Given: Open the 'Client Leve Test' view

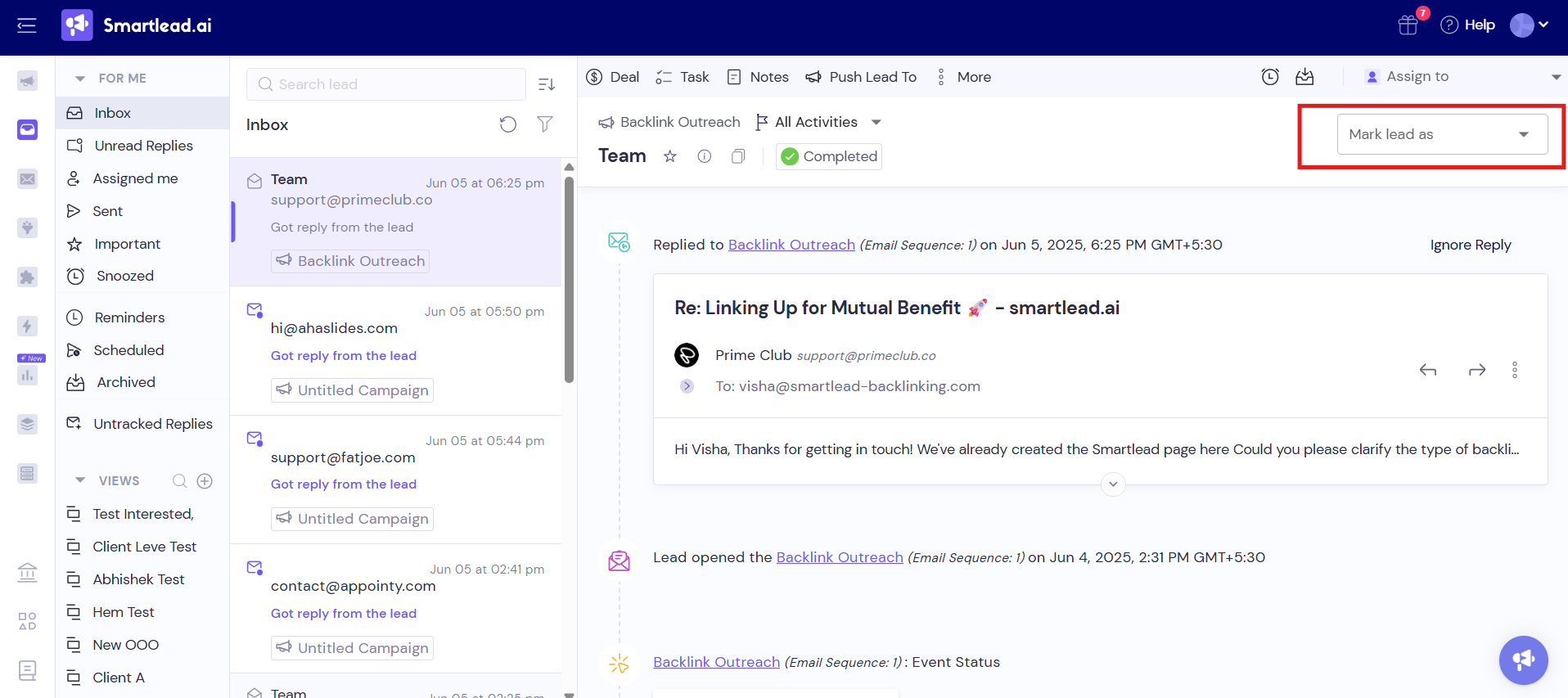Looking at the screenshot, I should point(142,547).
